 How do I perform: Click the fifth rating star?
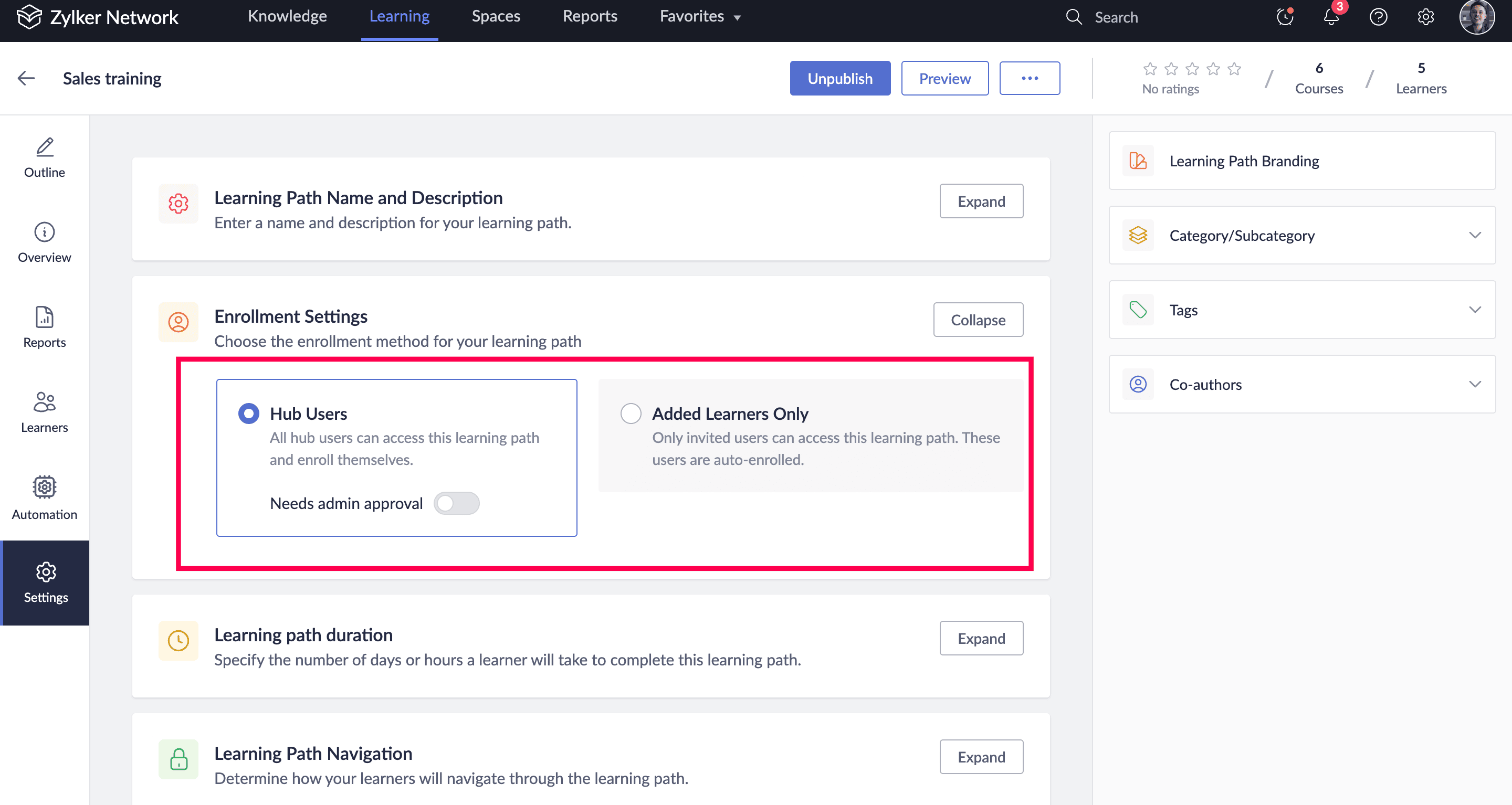click(x=1234, y=69)
